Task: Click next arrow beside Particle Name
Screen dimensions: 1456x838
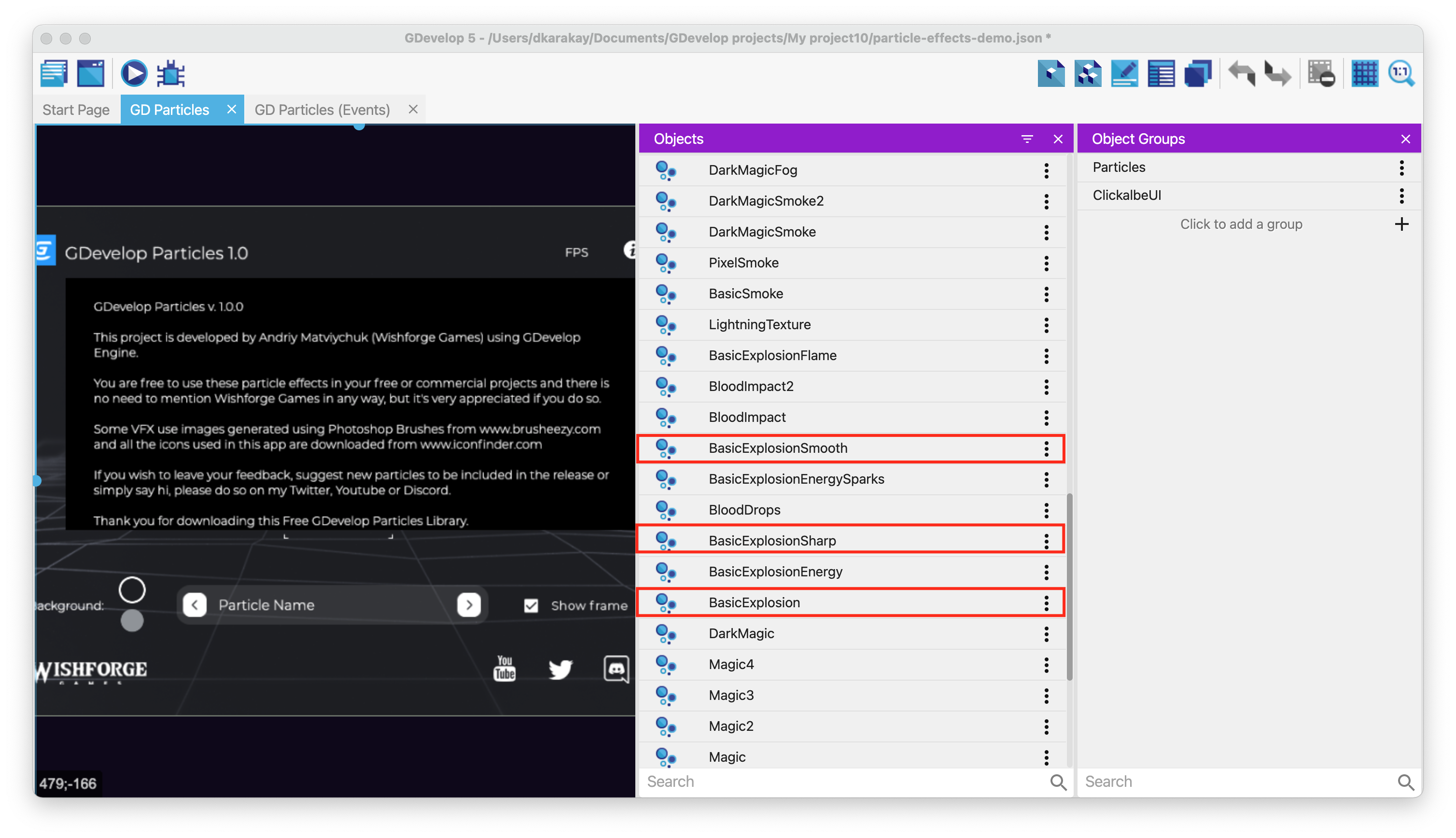Action: [x=468, y=605]
